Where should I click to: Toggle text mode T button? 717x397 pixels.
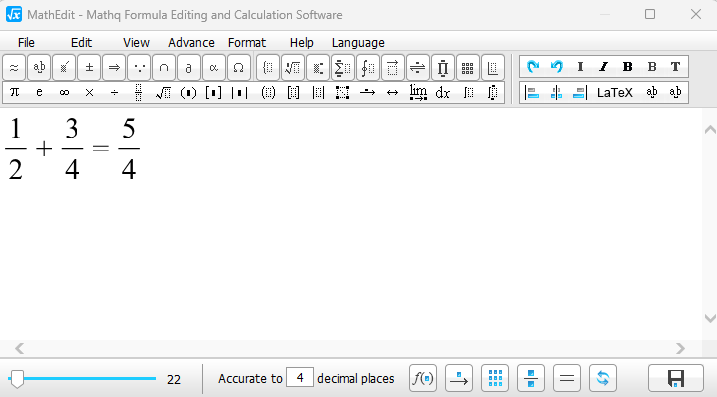(675, 67)
